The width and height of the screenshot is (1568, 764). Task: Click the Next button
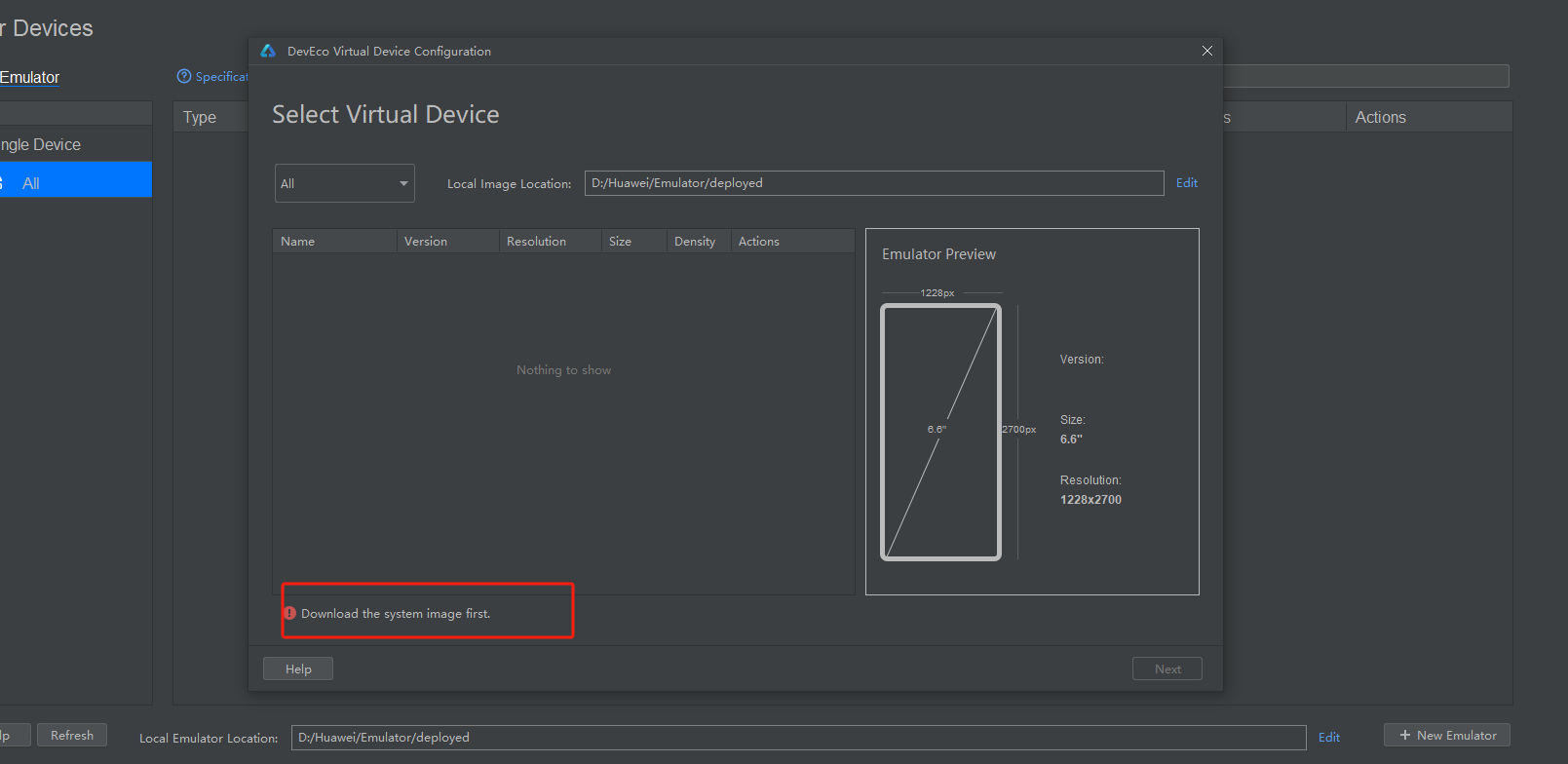1167,668
